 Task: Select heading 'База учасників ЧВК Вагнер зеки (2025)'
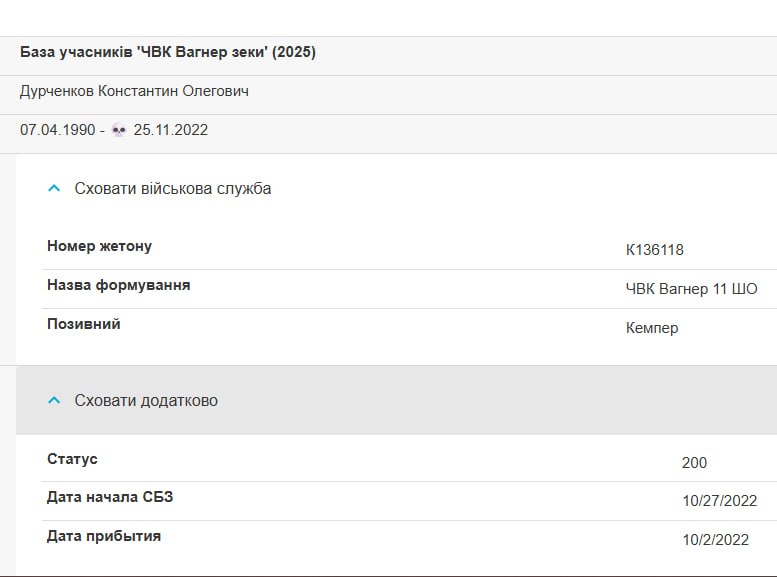pos(168,52)
